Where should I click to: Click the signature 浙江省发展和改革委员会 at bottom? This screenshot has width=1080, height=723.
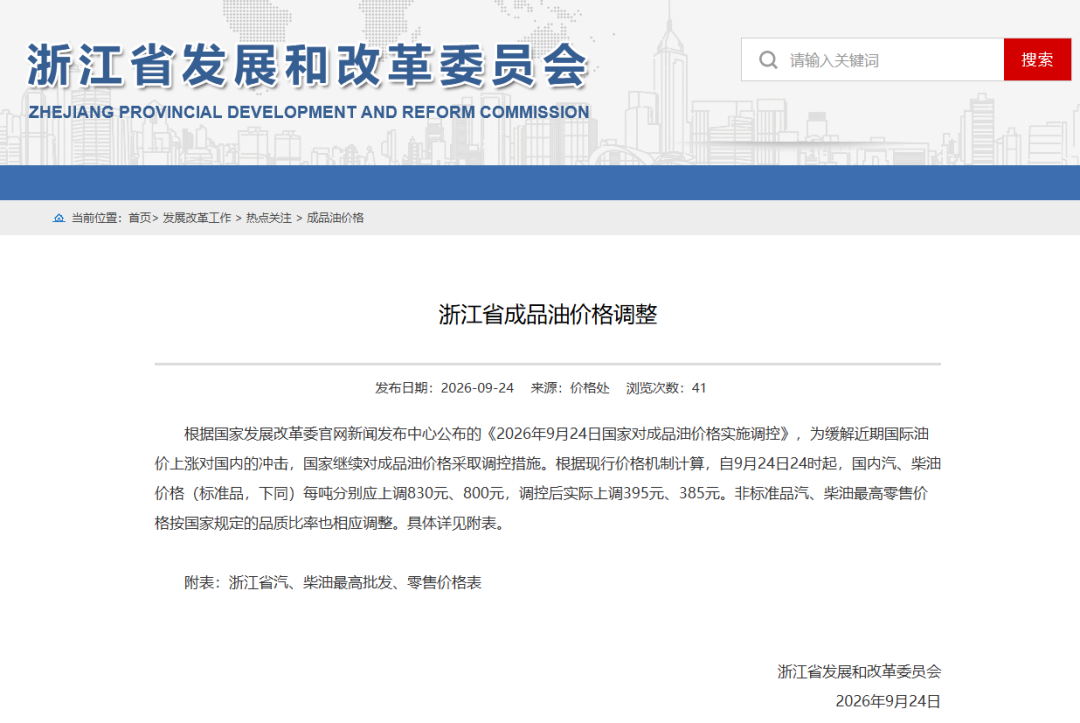click(859, 671)
